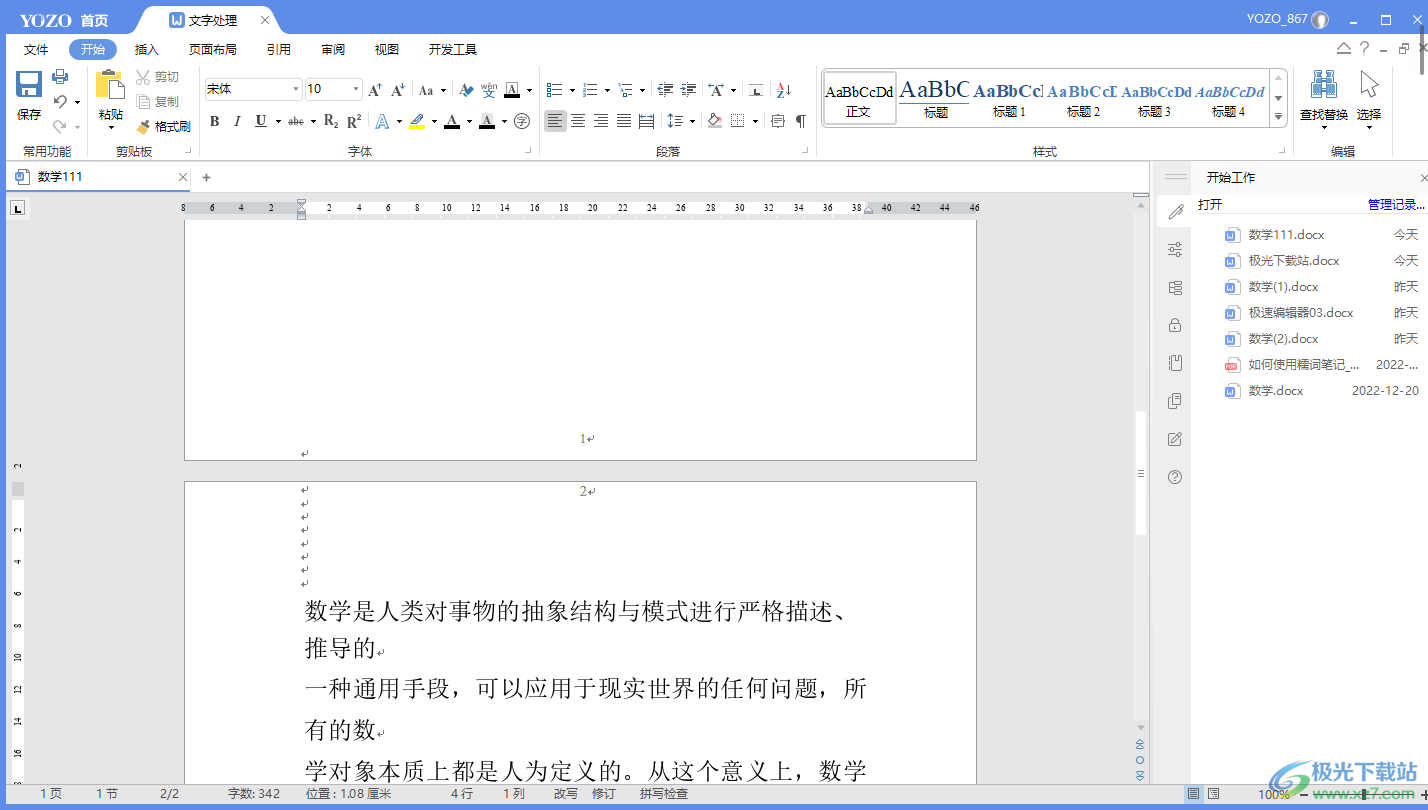Viewport: 1428px width, 810px height.
Task: Toggle Underline formatting
Action: pyautogui.click(x=260, y=121)
